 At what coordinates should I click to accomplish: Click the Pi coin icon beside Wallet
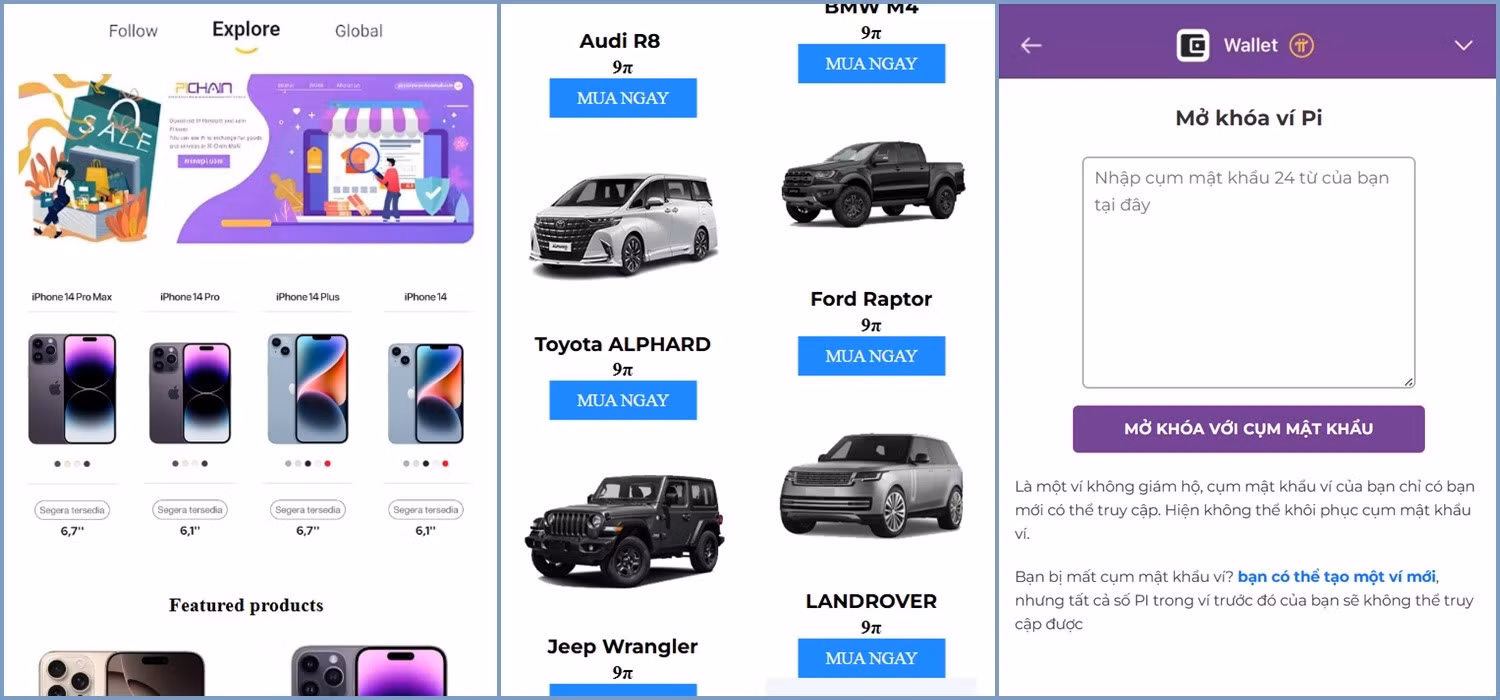coord(1301,45)
